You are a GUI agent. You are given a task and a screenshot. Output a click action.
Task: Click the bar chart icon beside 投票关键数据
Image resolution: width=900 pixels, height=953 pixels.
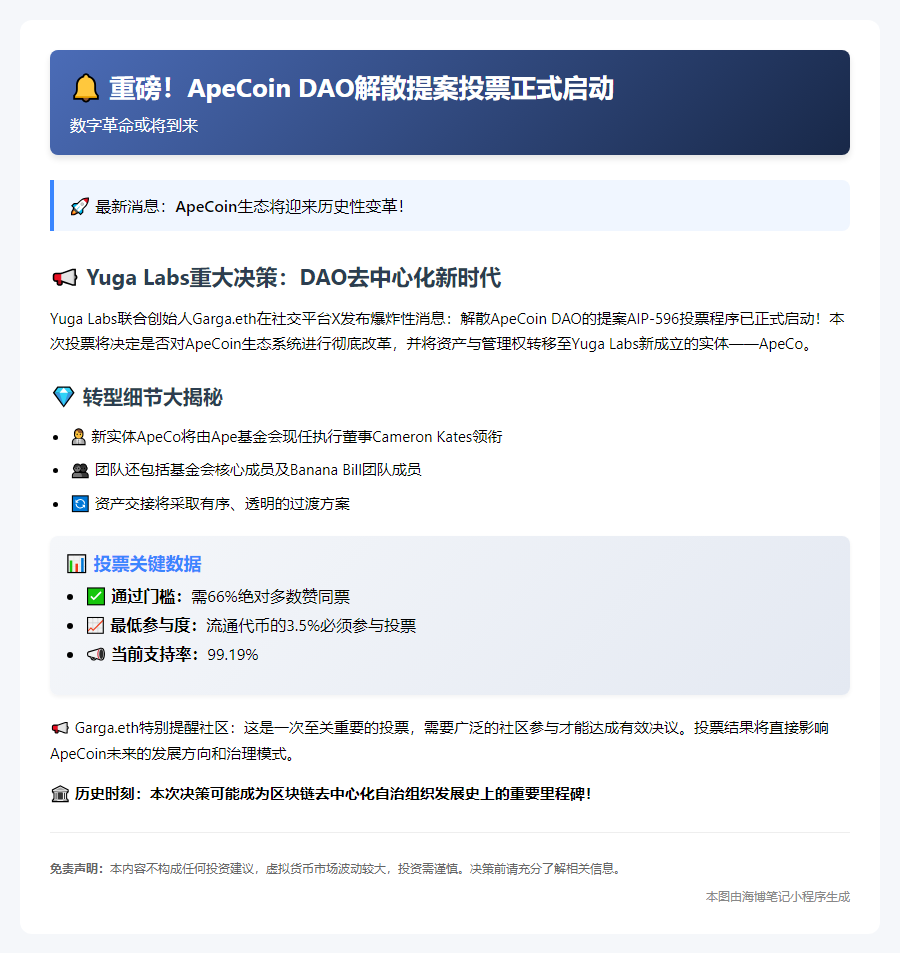point(77,564)
